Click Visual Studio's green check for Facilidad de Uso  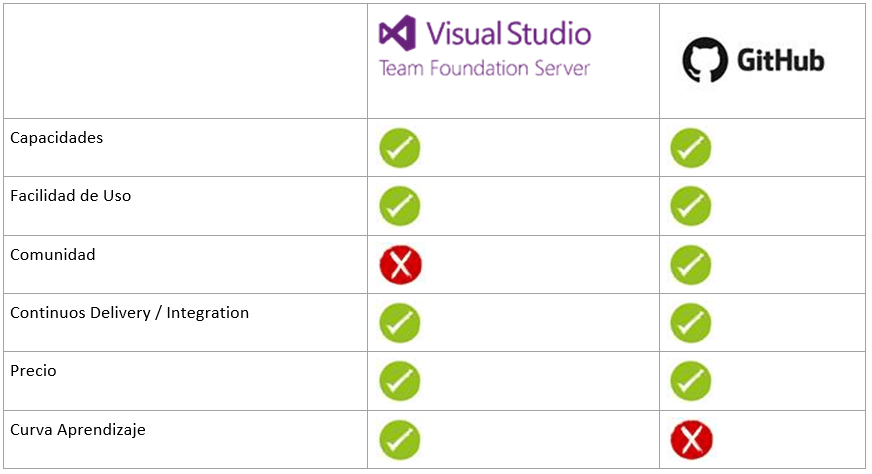coord(400,206)
